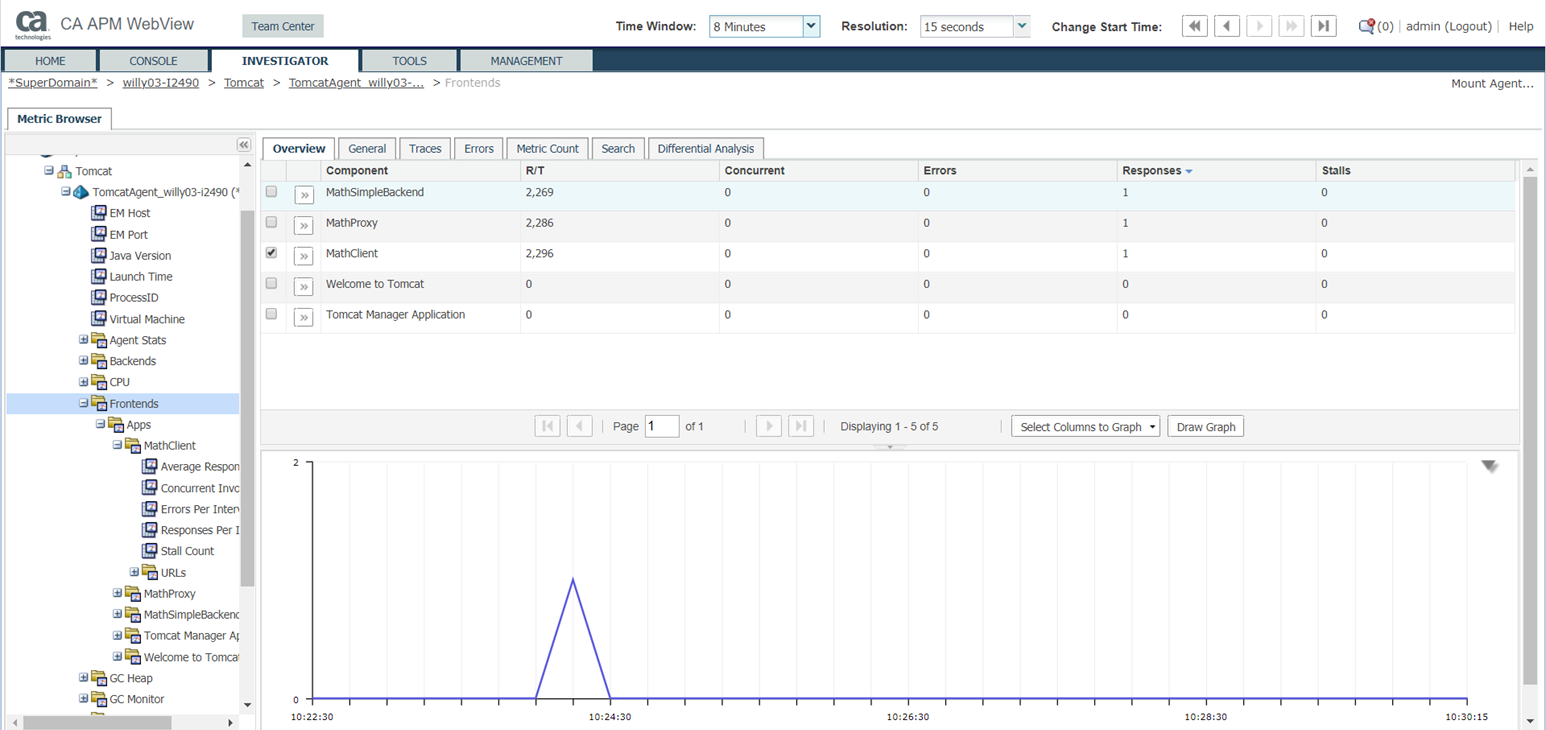Click the Errors Per Interval metric icon
Viewport: 1546px width, 730px height.
pyautogui.click(x=150, y=509)
